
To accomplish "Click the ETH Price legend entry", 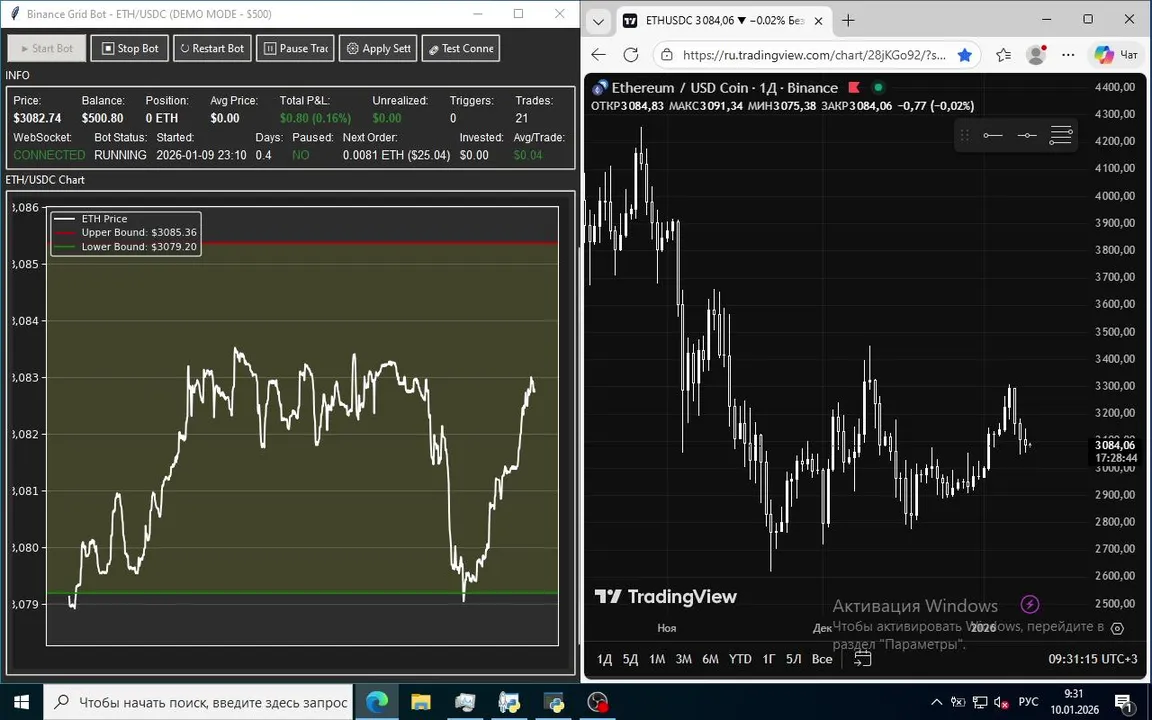I will 91,218.
